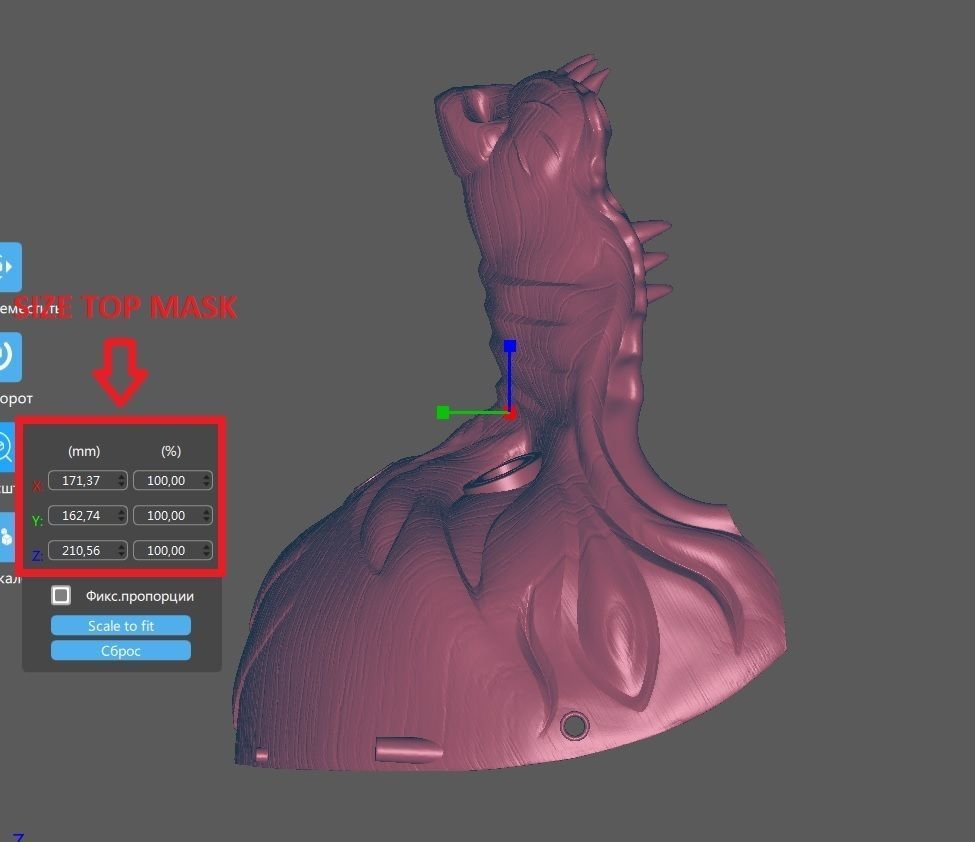Select the Rotate tool icon in left sidebar

click(x=10, y=357)
